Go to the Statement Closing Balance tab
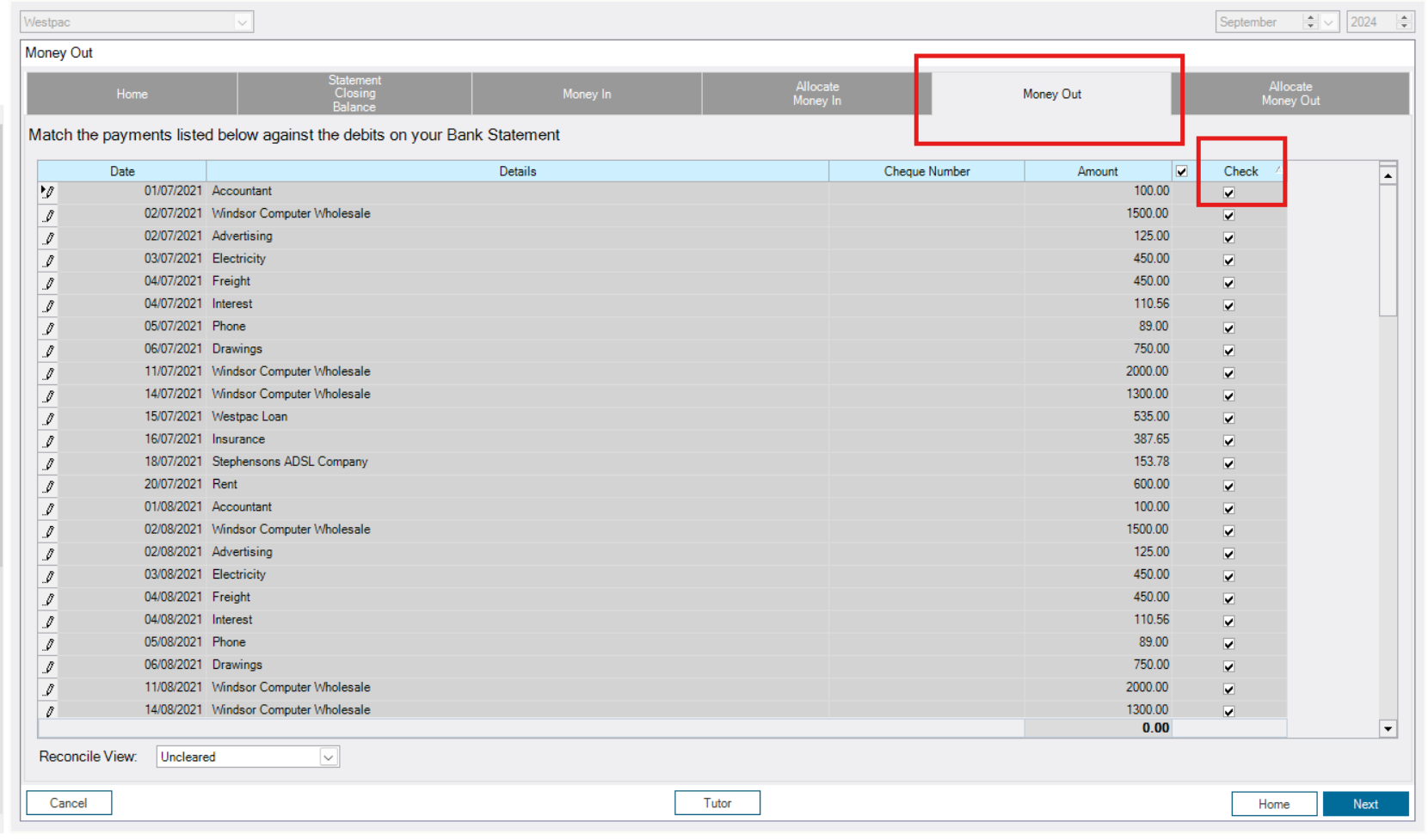 [354, 94]
